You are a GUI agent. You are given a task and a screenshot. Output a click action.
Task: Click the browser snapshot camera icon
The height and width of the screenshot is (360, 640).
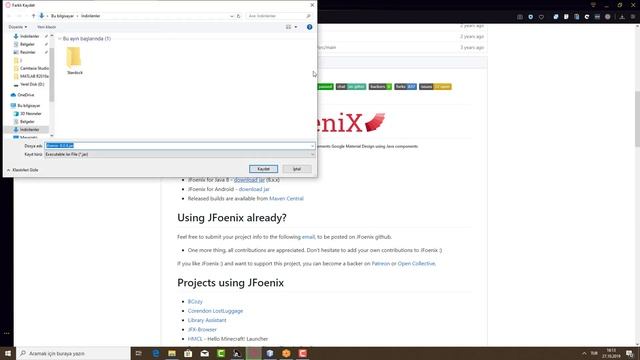click(x=520, y=17)
